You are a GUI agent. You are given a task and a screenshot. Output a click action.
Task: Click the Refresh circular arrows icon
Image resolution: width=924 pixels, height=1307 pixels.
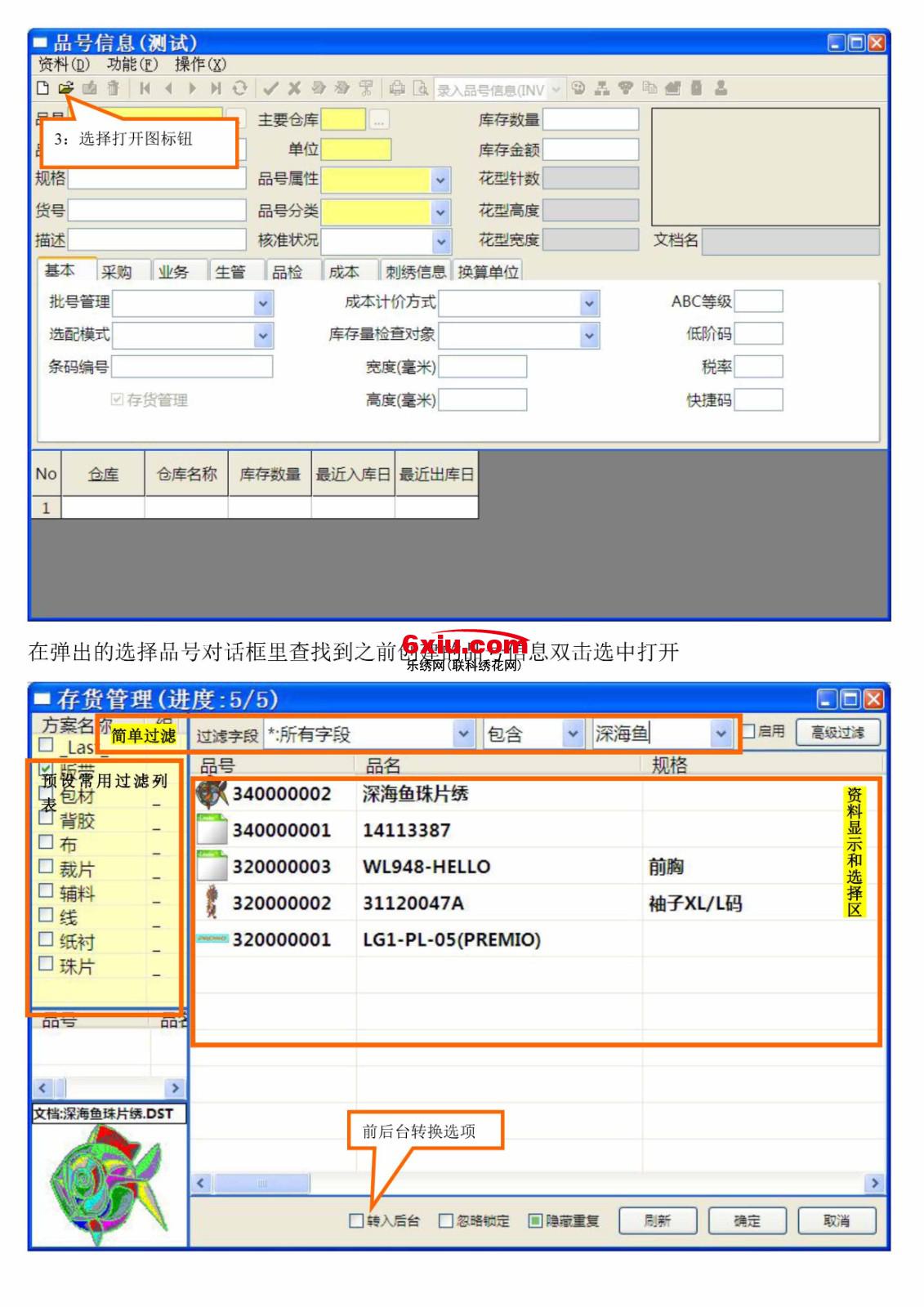tap(239, 88)
